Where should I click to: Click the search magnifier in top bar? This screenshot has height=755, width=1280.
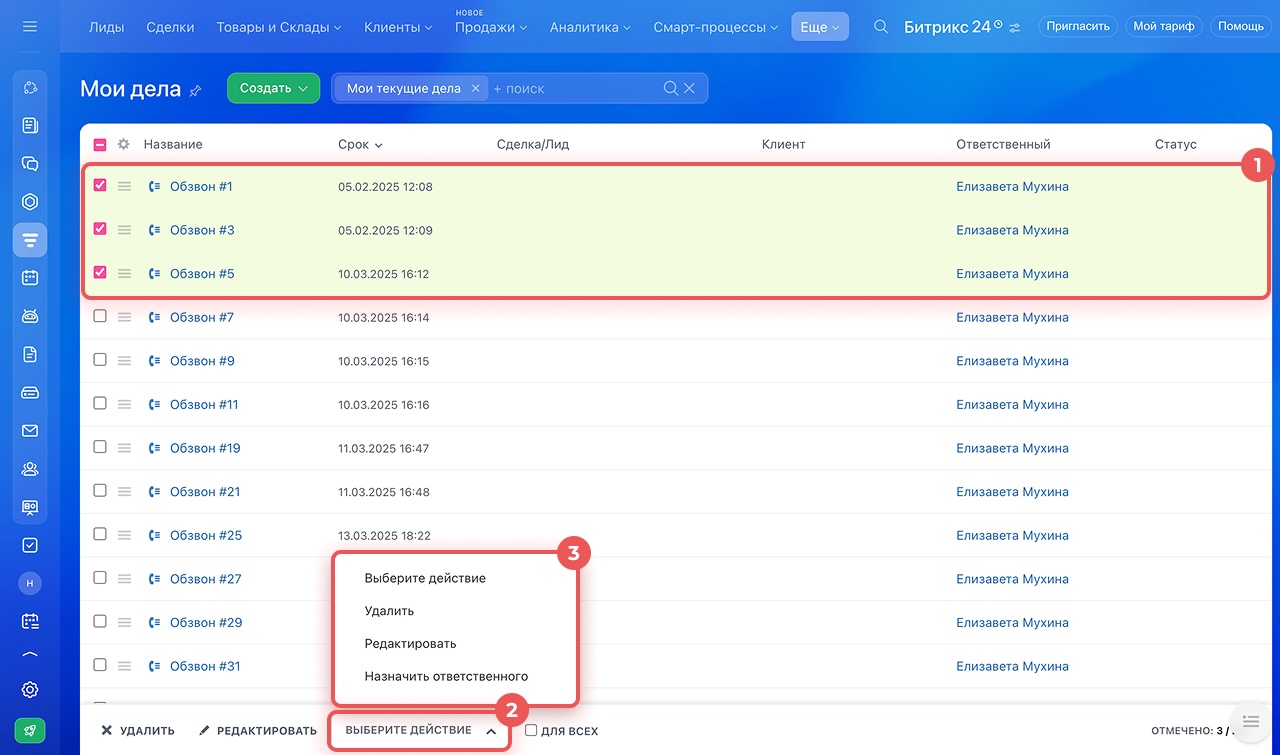[x=881, y=27]
